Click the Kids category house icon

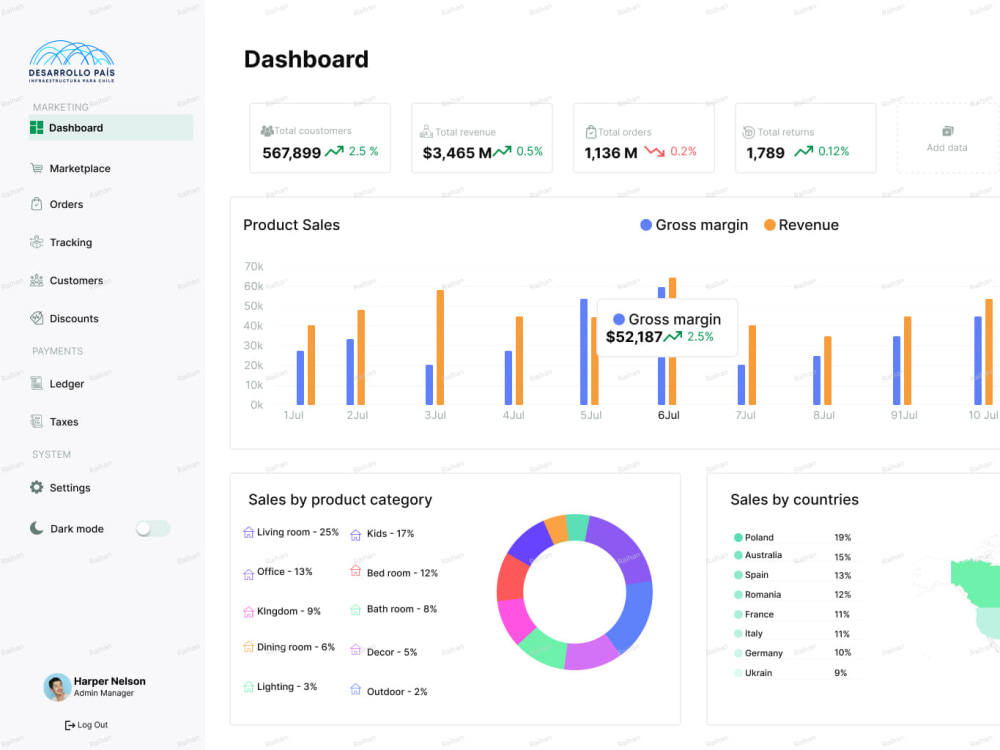pos(356,535)
